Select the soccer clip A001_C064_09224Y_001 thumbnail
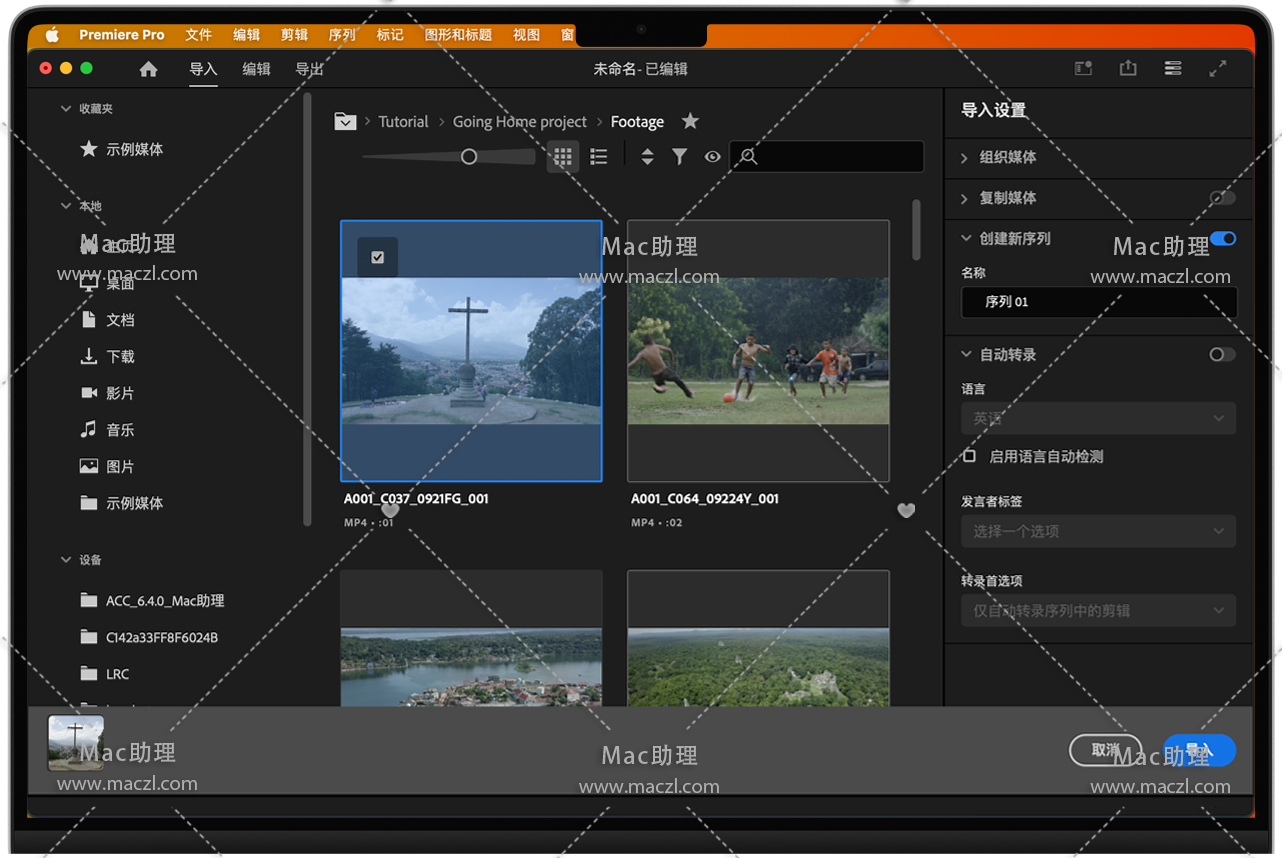1282x858 pixels. (758, 350)
